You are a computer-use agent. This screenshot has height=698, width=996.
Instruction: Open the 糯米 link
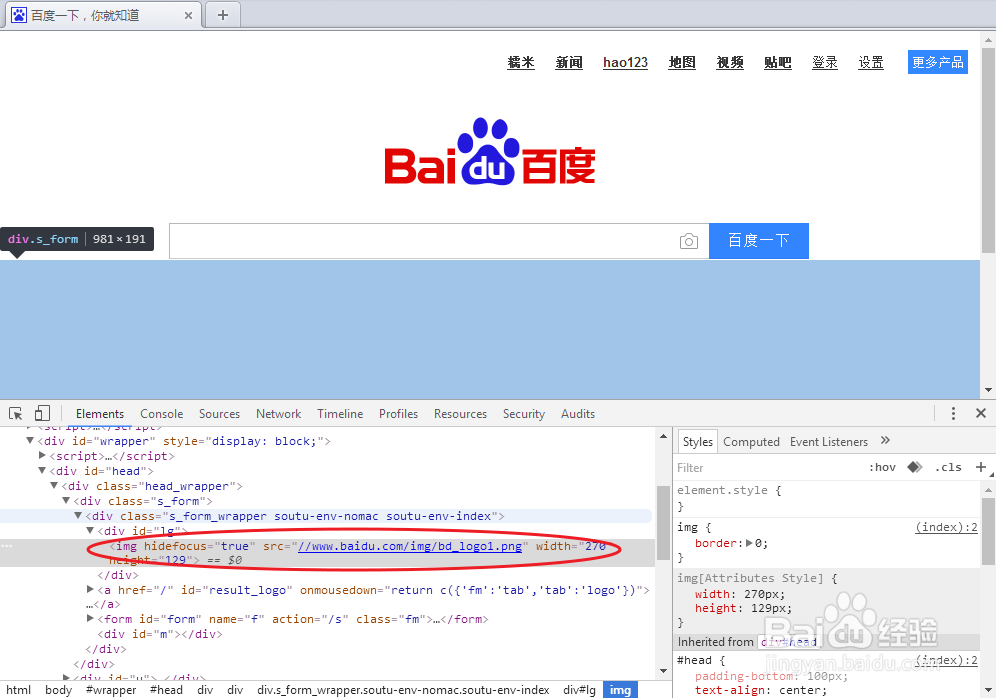coord(521,62)
